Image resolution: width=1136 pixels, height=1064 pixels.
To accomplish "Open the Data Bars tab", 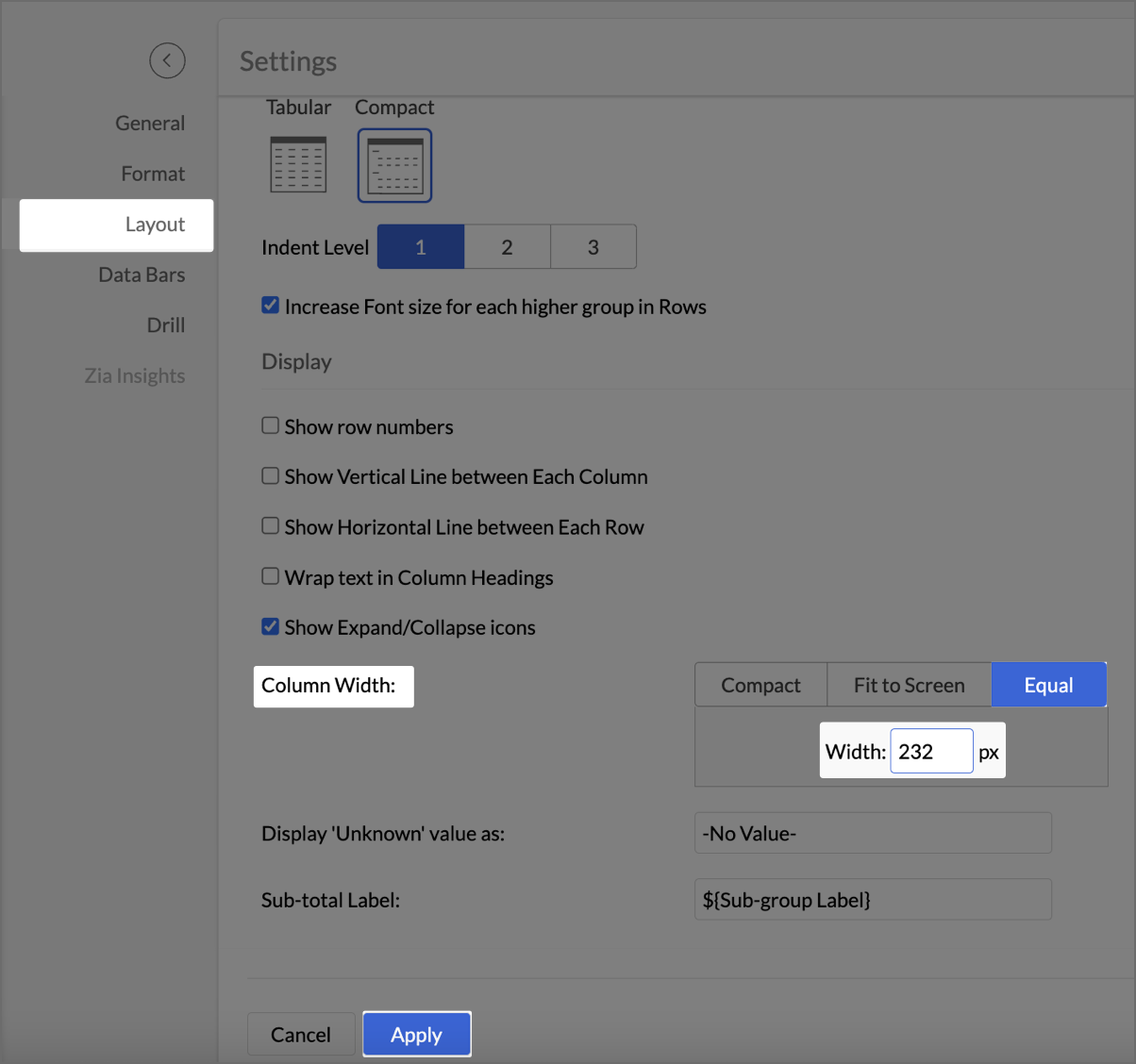I will [142, 275].
